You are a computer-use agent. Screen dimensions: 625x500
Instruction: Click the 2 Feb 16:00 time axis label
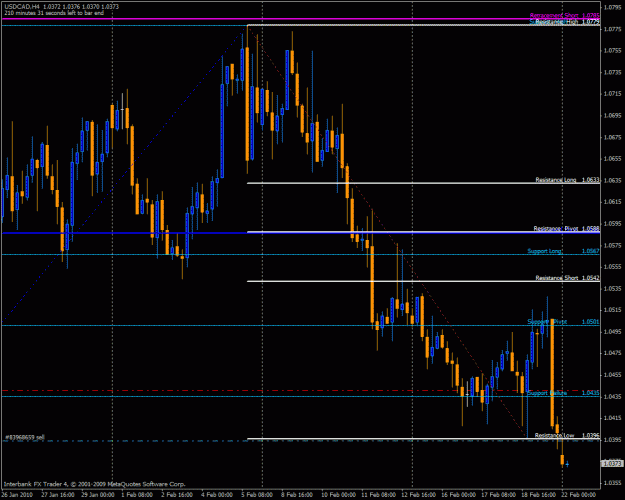coord(177,494)
